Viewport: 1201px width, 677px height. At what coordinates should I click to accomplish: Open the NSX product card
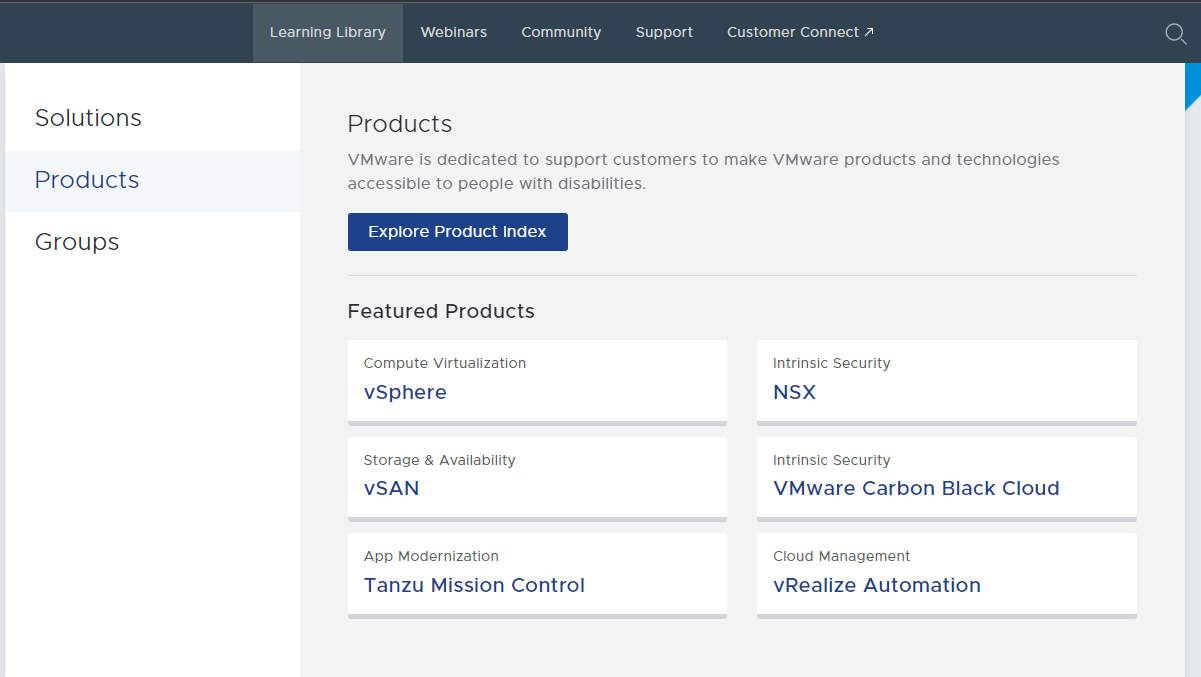tap(947, 382)
